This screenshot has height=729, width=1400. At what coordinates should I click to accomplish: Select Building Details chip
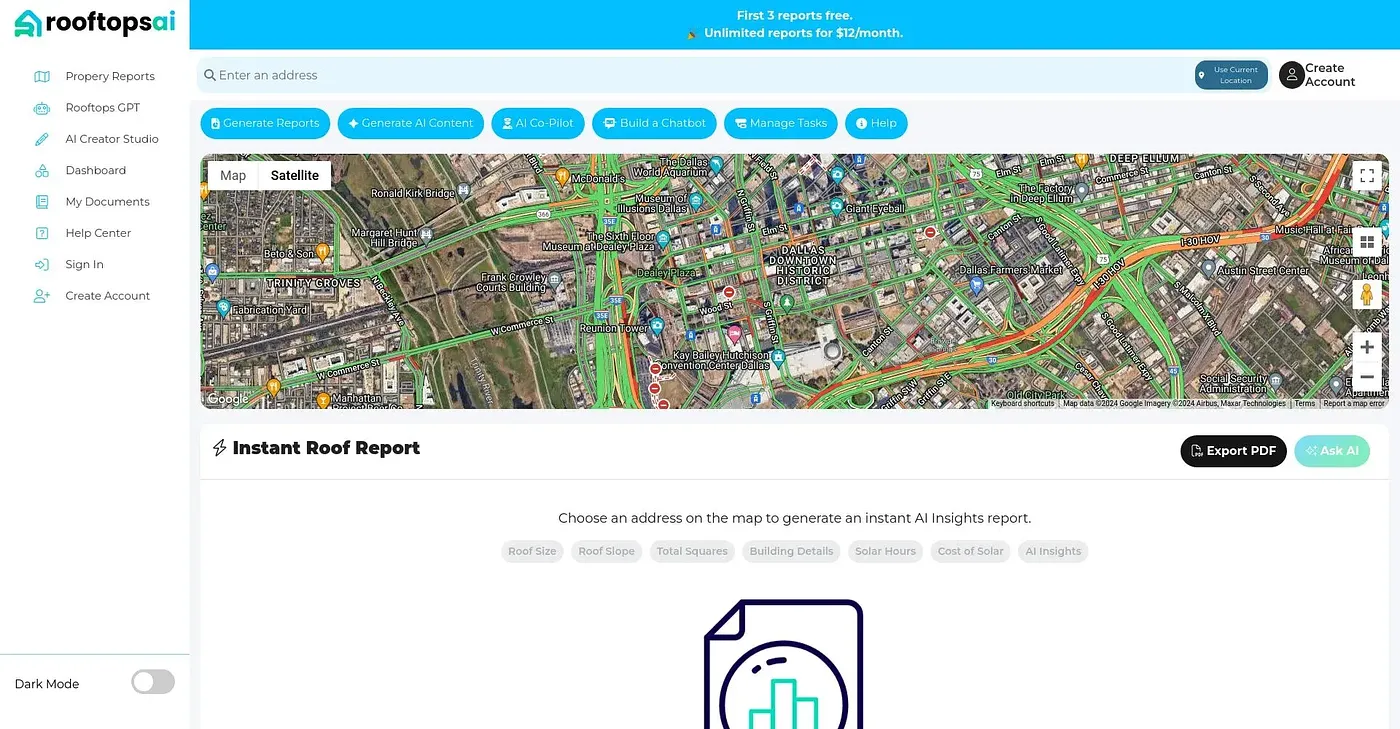(791, 551)
